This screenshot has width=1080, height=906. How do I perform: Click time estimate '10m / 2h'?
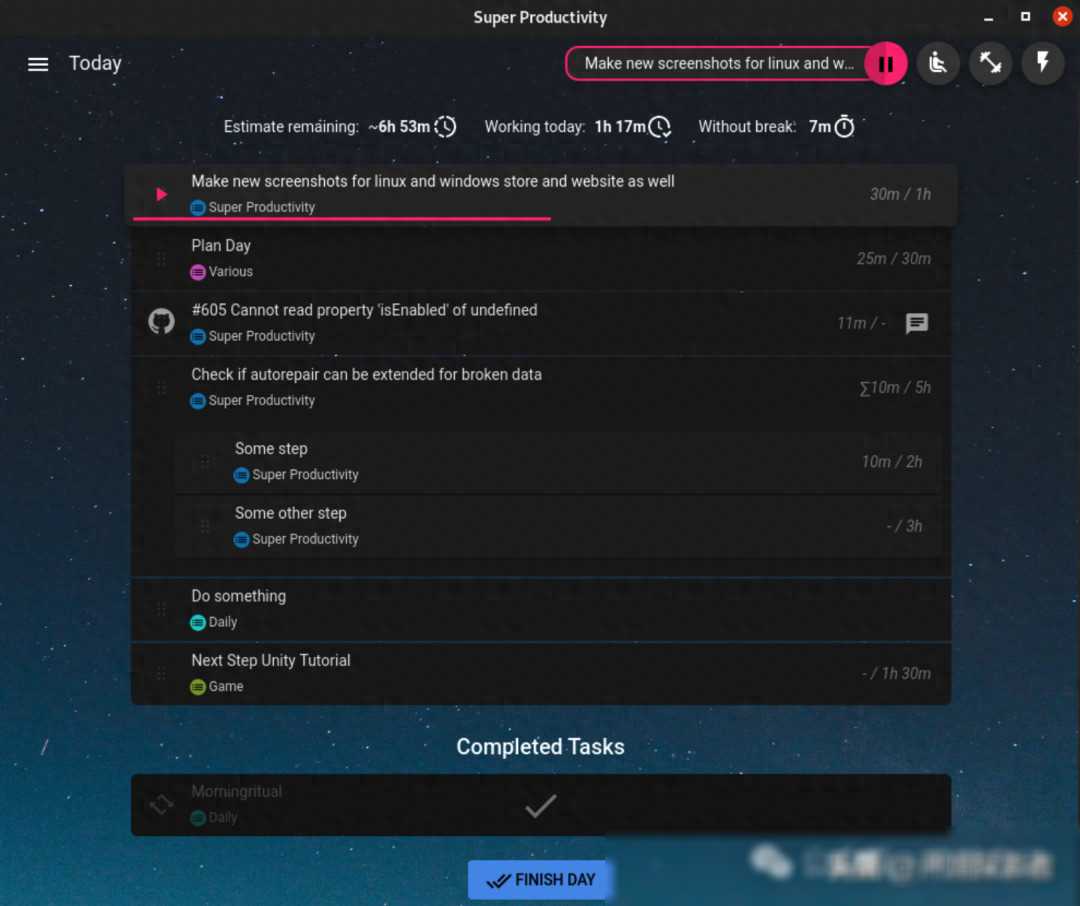pyautogui.click(x=892, y=462)
